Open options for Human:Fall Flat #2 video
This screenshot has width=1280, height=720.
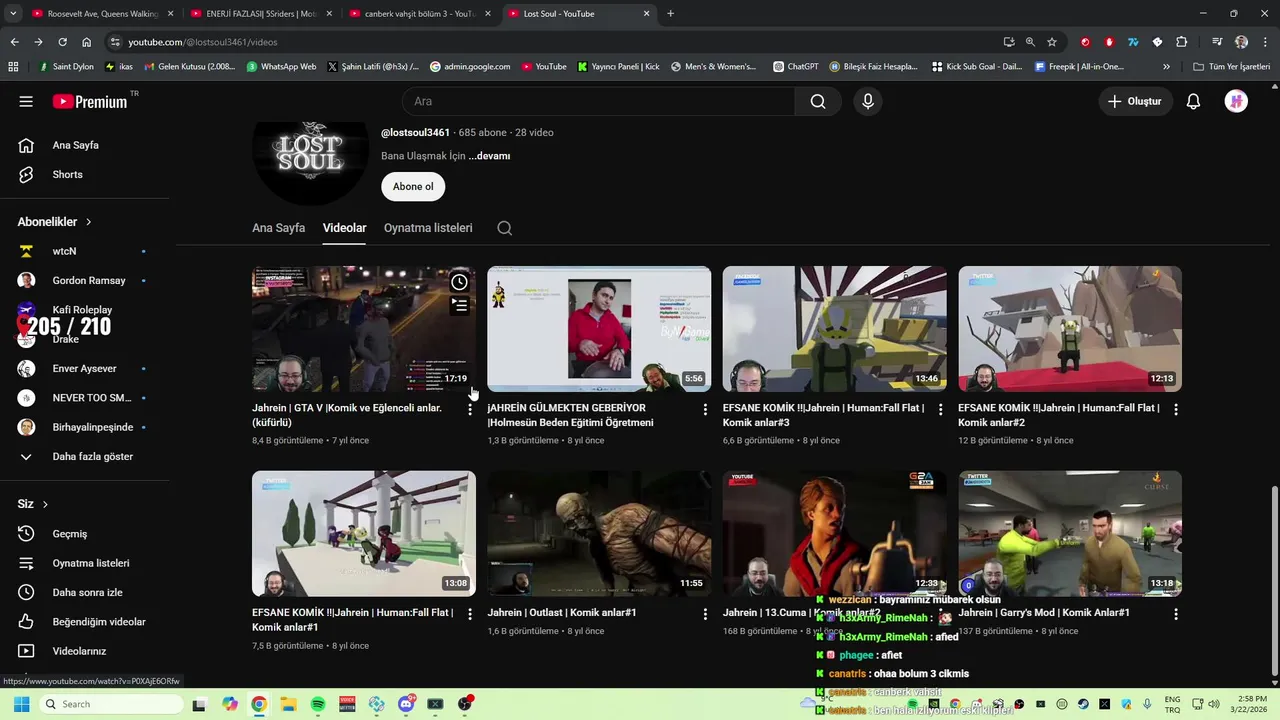coord(1176,410)
